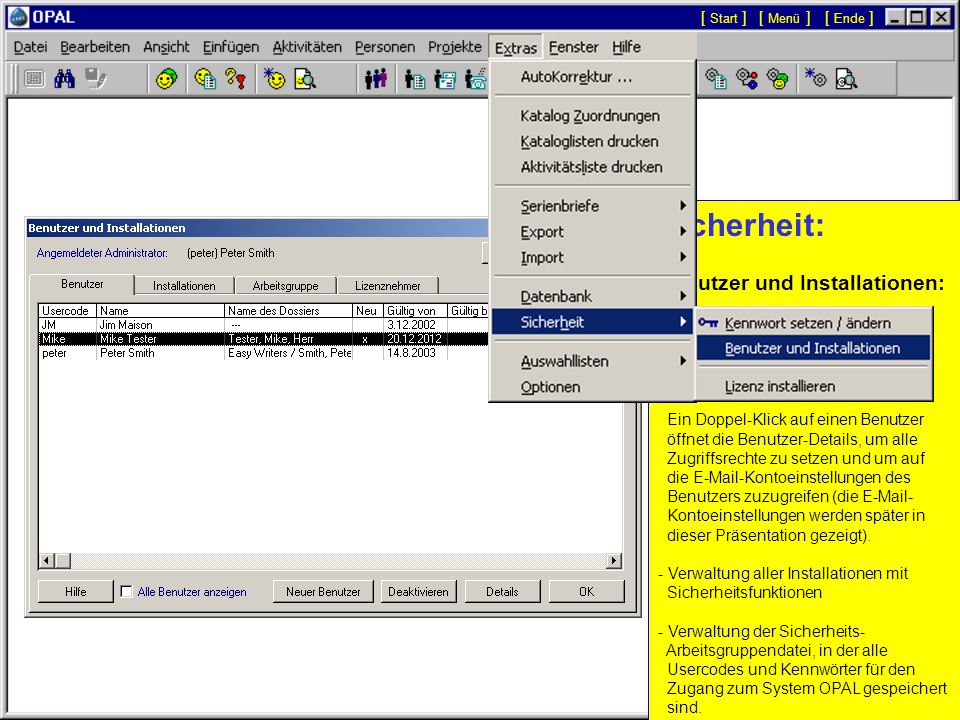Click the gear with red and blue nodes icon

pos(747,78)
